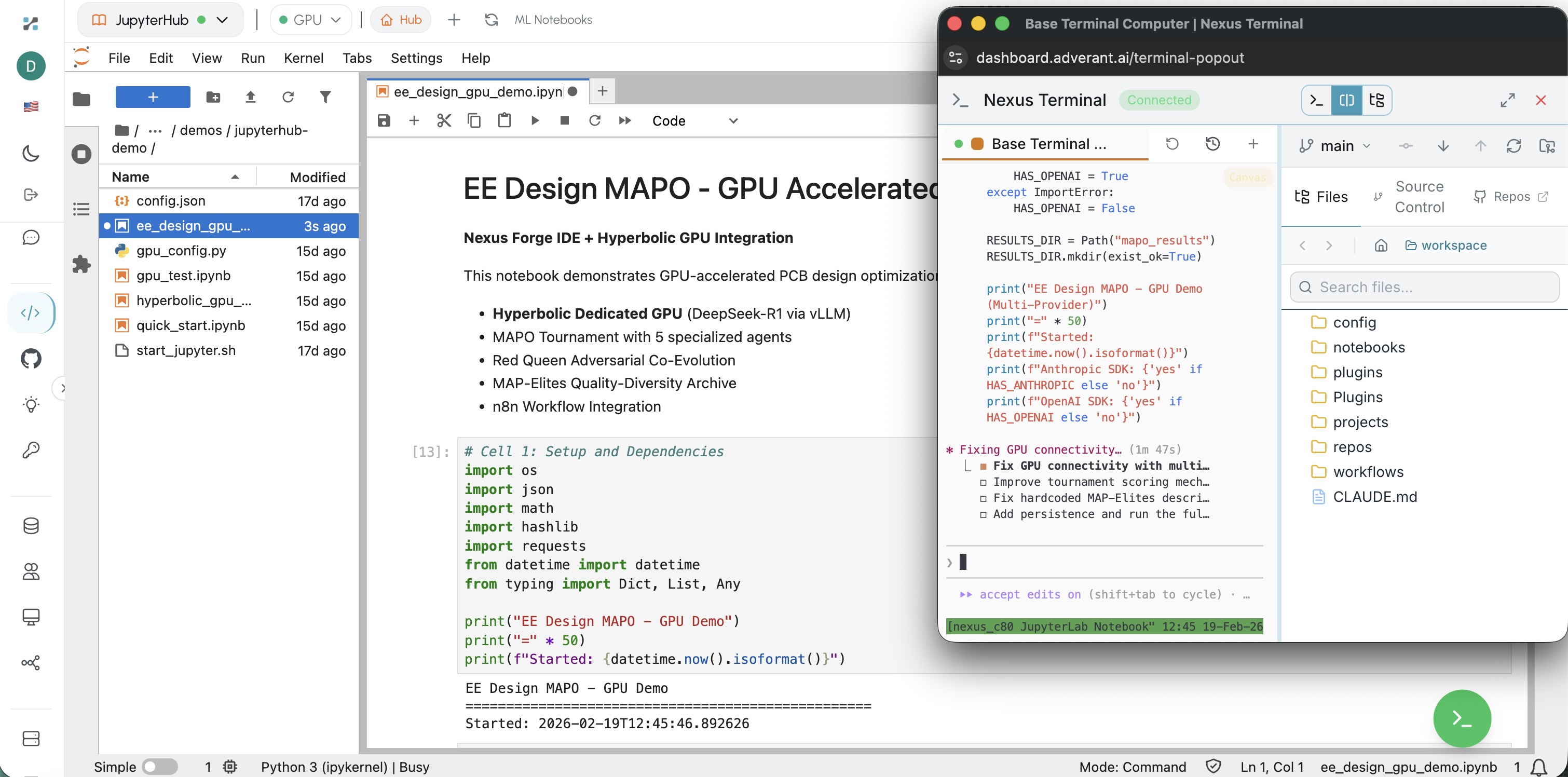Save the ee_design_gpu_demo notebook

384,120
